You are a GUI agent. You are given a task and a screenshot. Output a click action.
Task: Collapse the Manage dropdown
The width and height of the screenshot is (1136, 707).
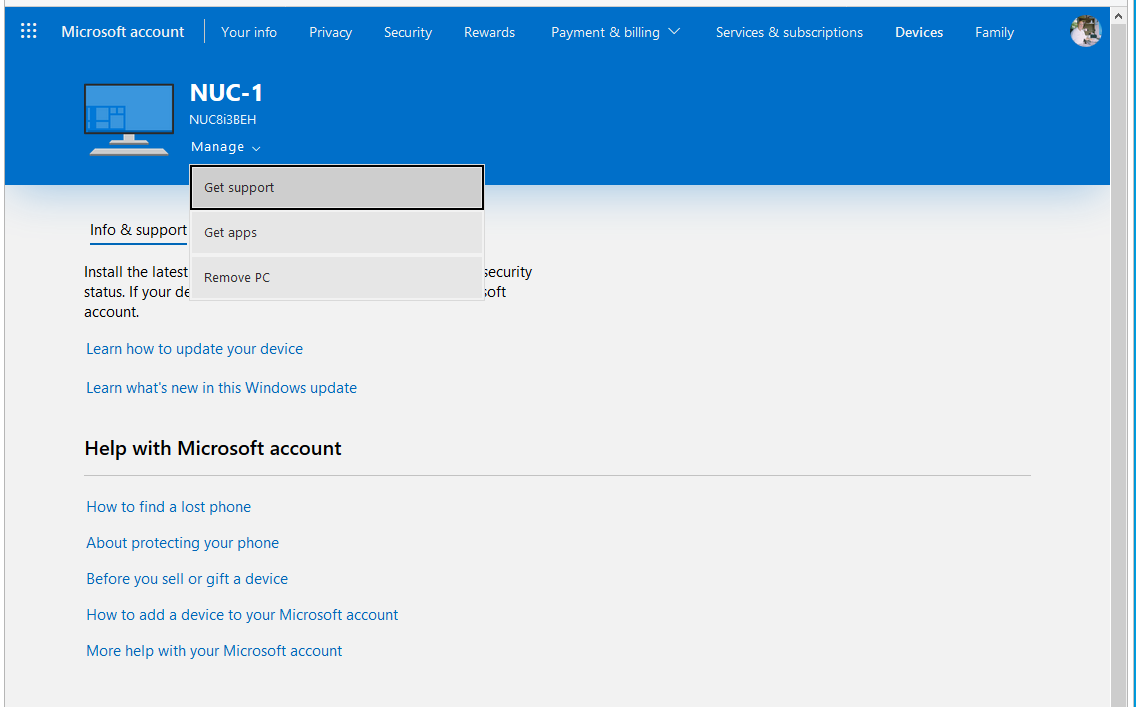(225, 147)
